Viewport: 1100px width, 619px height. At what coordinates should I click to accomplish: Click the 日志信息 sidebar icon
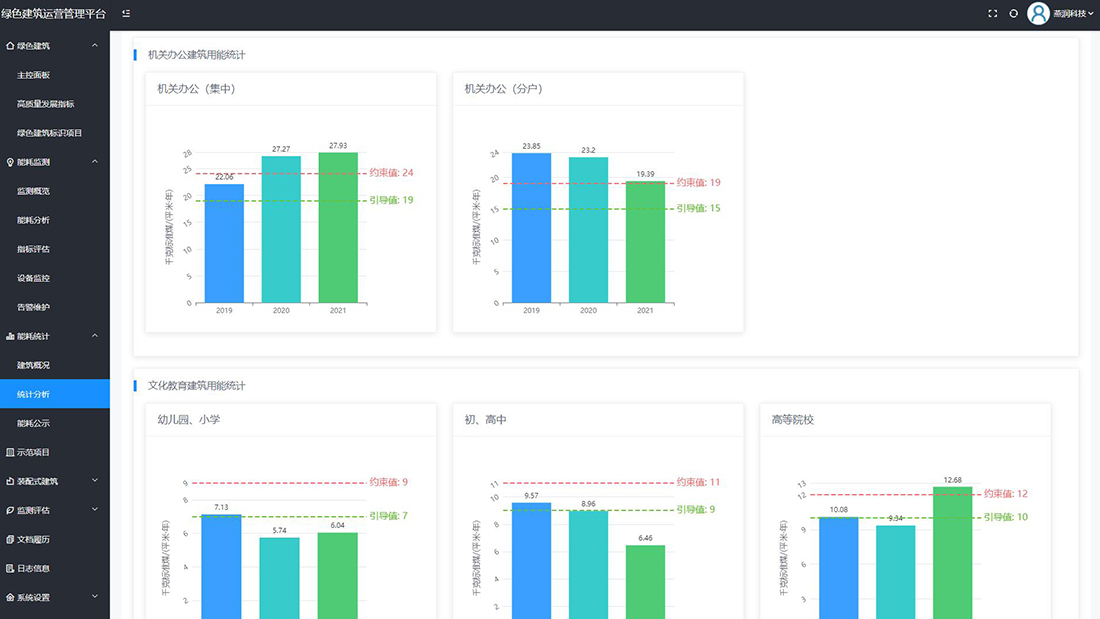click(x=10, y=568)
